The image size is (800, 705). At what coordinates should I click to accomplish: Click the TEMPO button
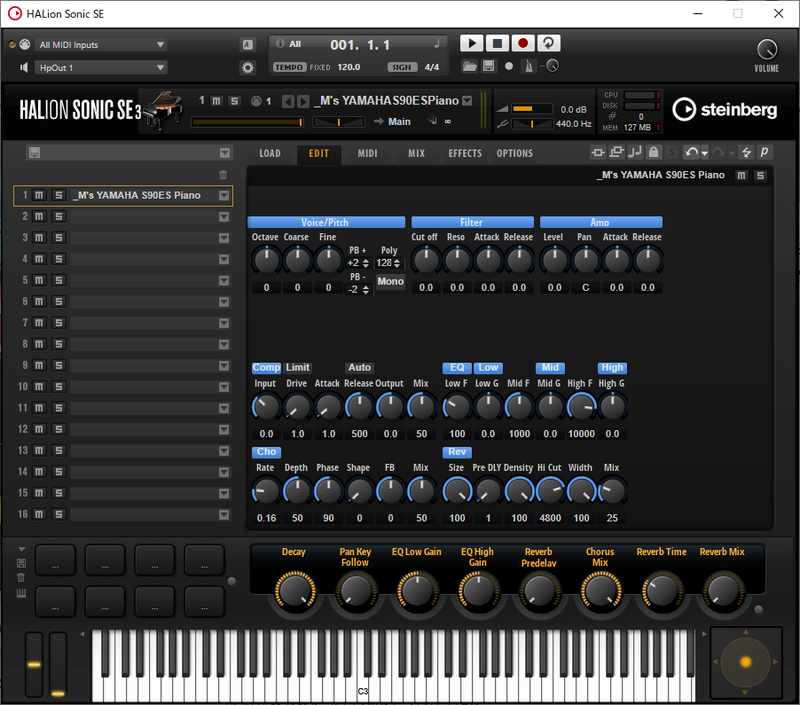point(289,67)
